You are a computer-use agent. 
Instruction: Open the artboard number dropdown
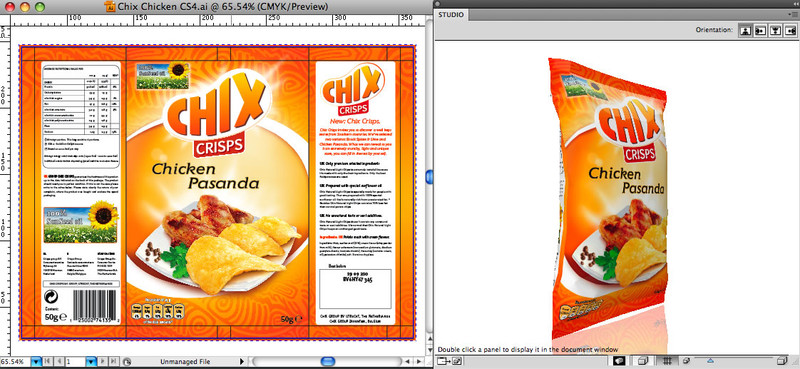[x=91, y=361]
